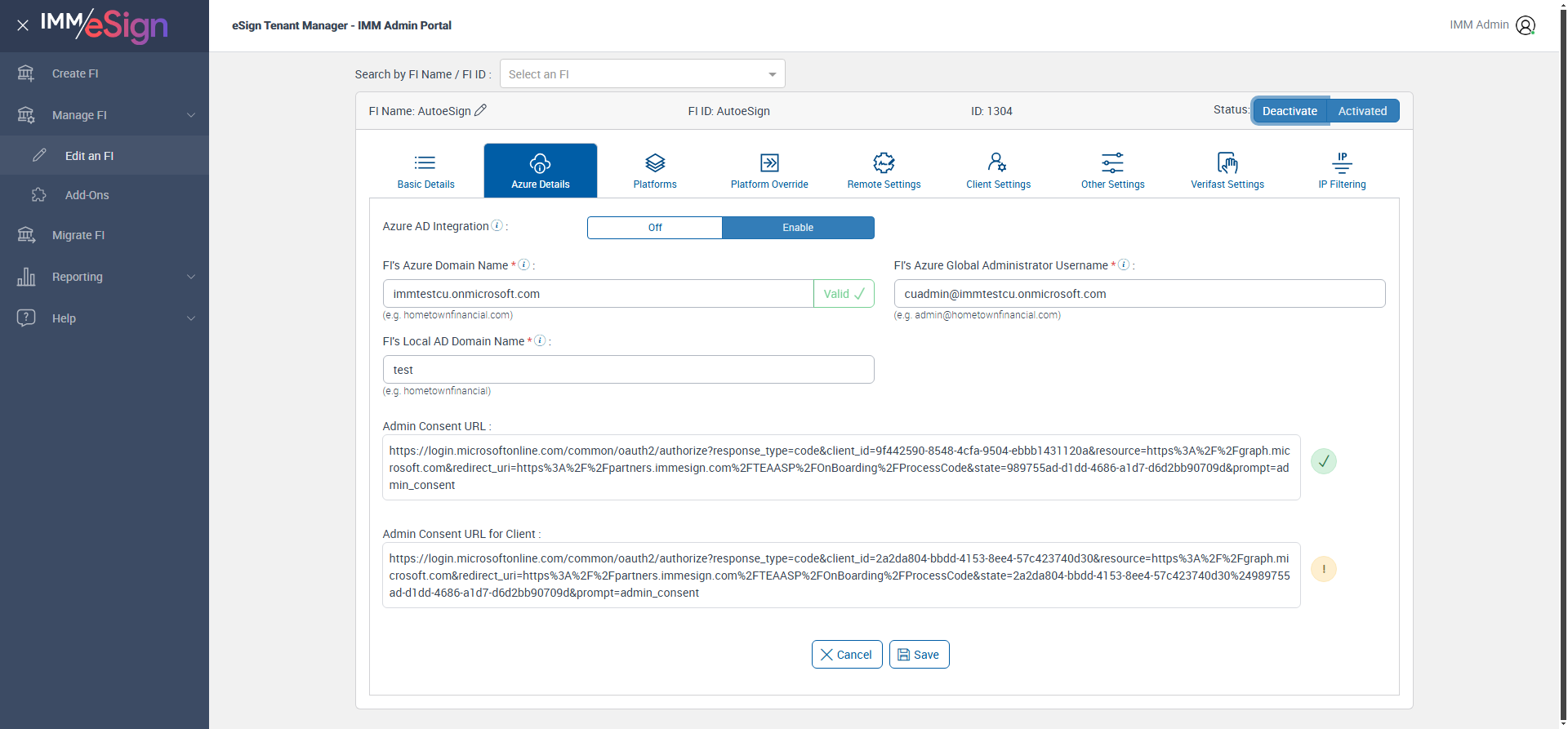Switch to the Other Settings tab

point(1113,171)
